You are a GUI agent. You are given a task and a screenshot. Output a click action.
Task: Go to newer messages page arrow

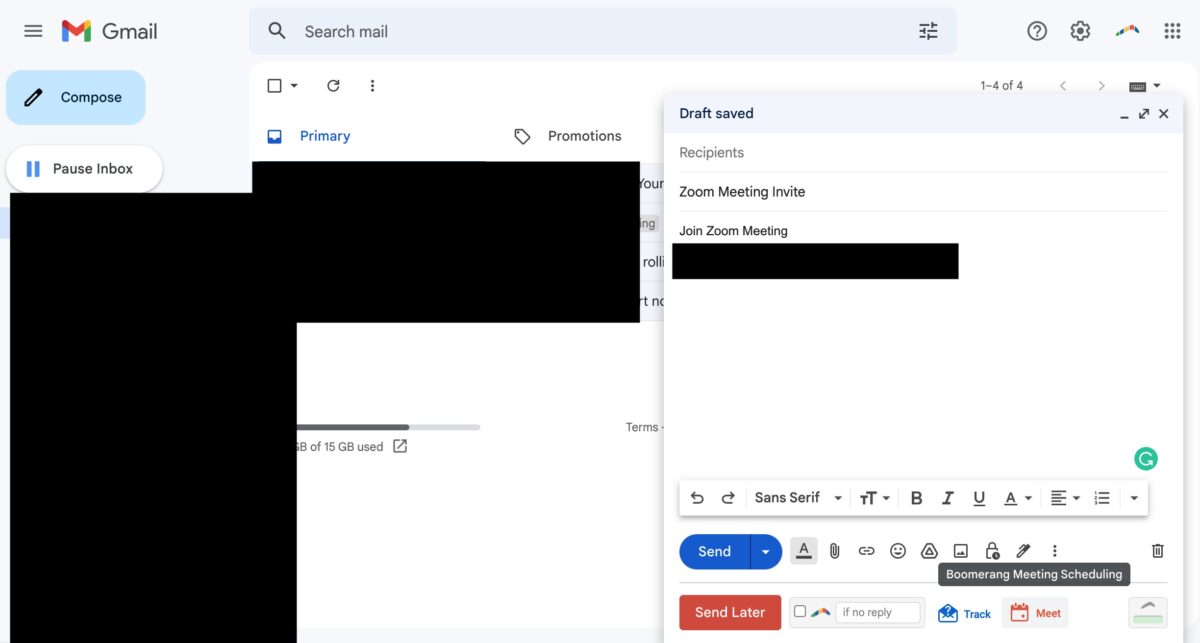[1063, 86]
